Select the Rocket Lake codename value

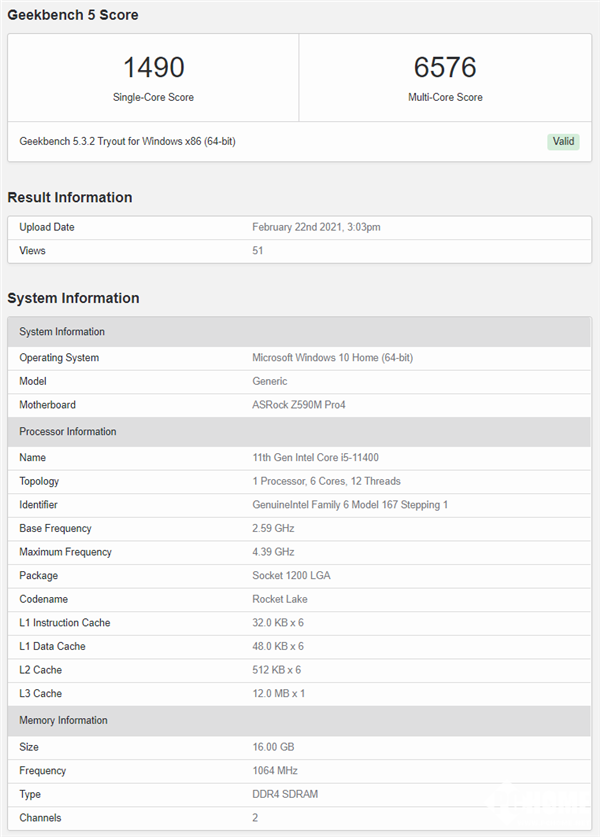pyautogui.click(x=280, y=599)
